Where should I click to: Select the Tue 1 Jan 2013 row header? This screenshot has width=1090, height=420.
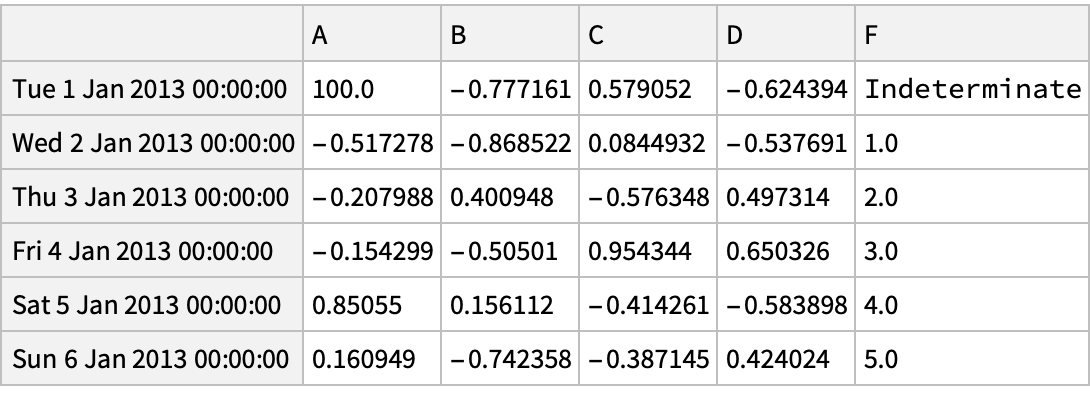pyautogui.click(x=152, y=89)
